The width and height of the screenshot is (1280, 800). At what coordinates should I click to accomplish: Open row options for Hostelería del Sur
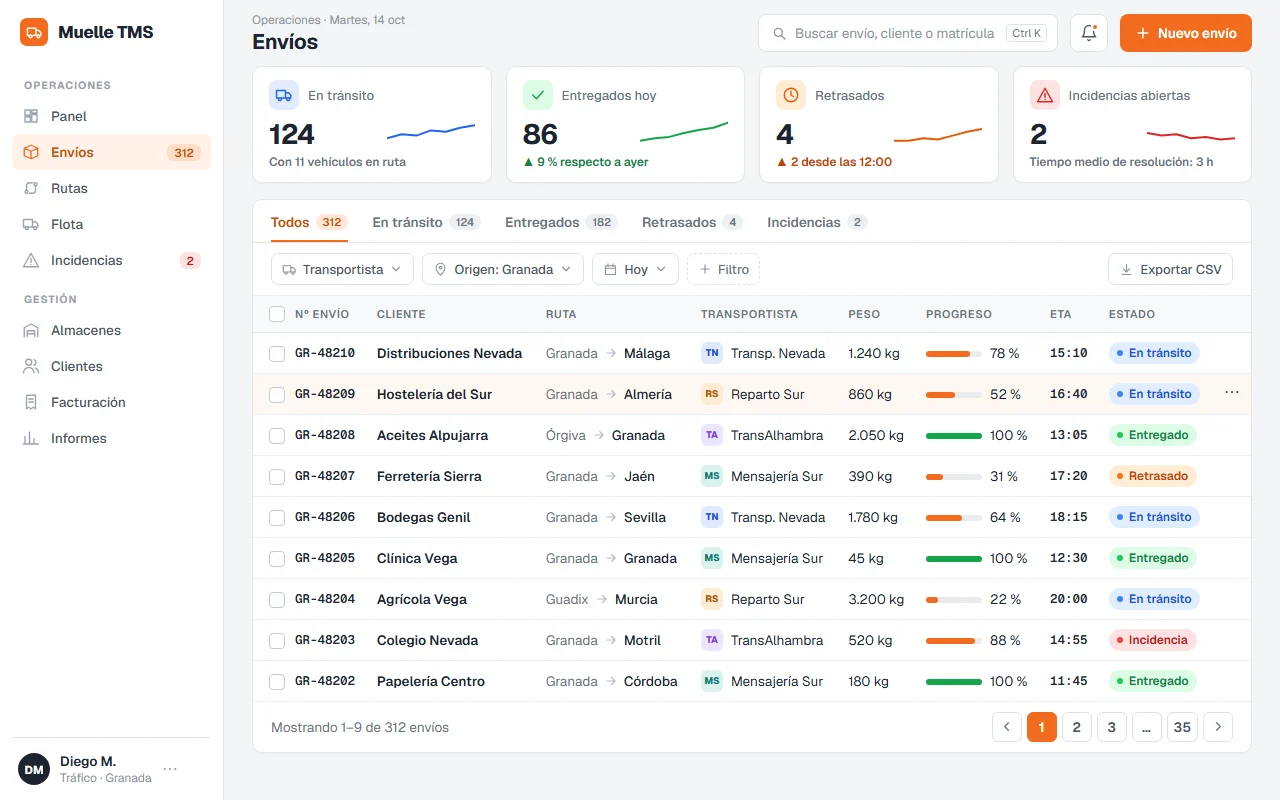tap(1232, 393)
